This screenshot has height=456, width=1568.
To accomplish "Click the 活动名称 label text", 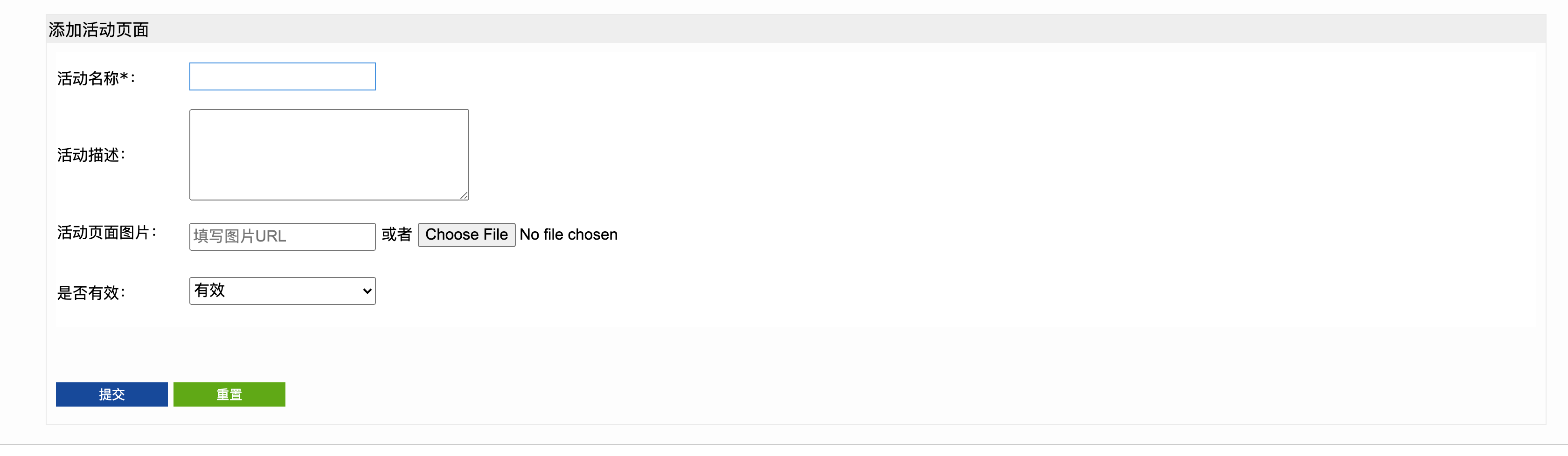I will [88, 78].
